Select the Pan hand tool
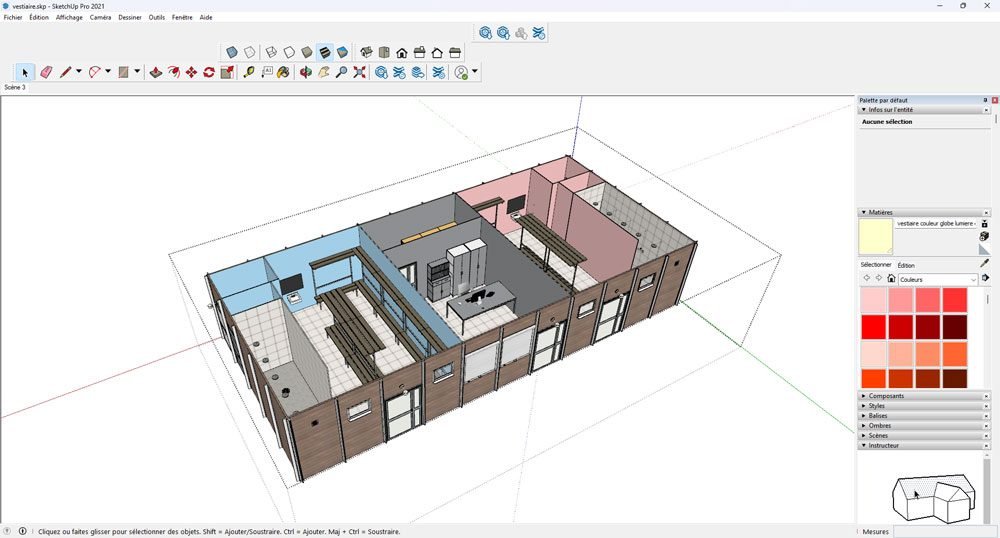 point(324,73)
